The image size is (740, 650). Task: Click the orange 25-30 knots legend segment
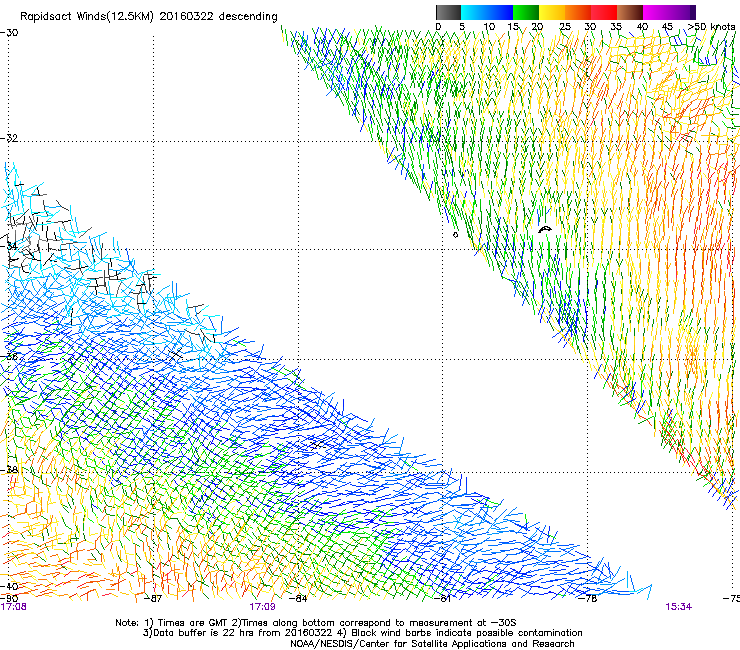click(x=578, y=12)
